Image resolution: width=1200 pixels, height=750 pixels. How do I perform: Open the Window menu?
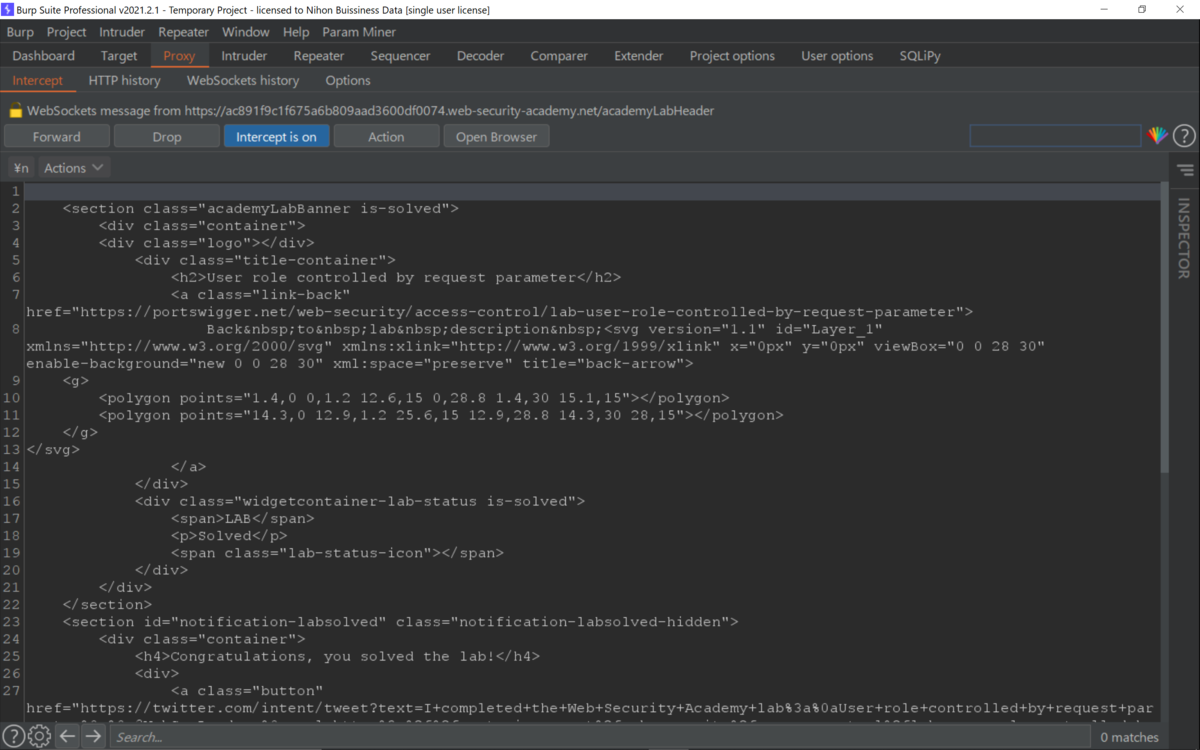pos(245,32)
